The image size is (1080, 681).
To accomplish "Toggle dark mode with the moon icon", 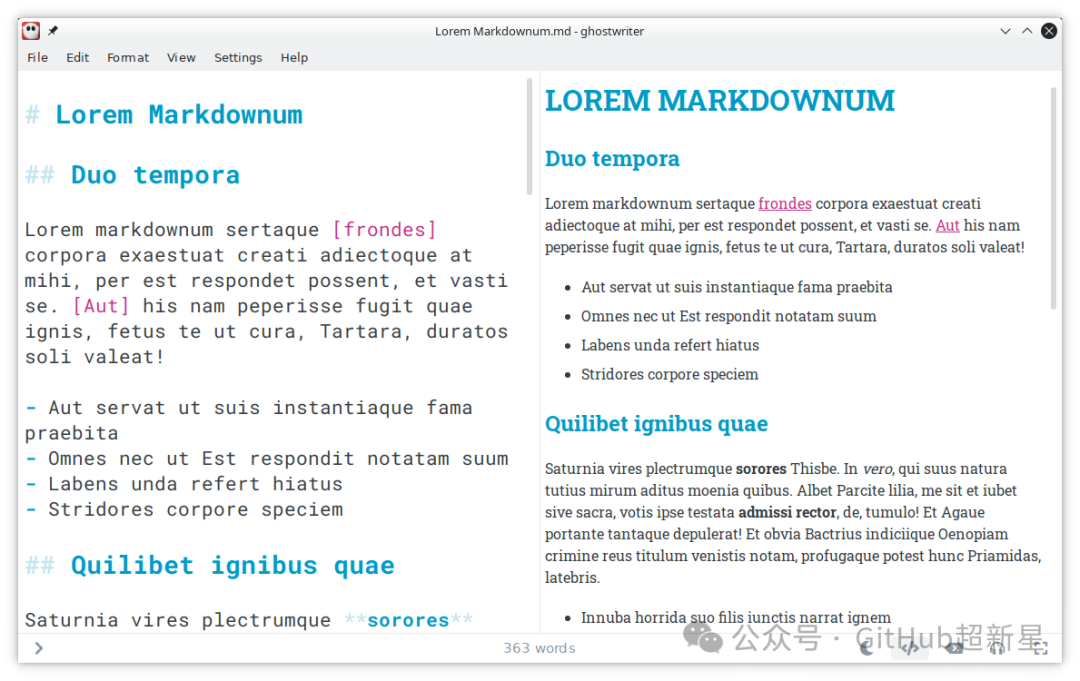I will pos(868,648).
